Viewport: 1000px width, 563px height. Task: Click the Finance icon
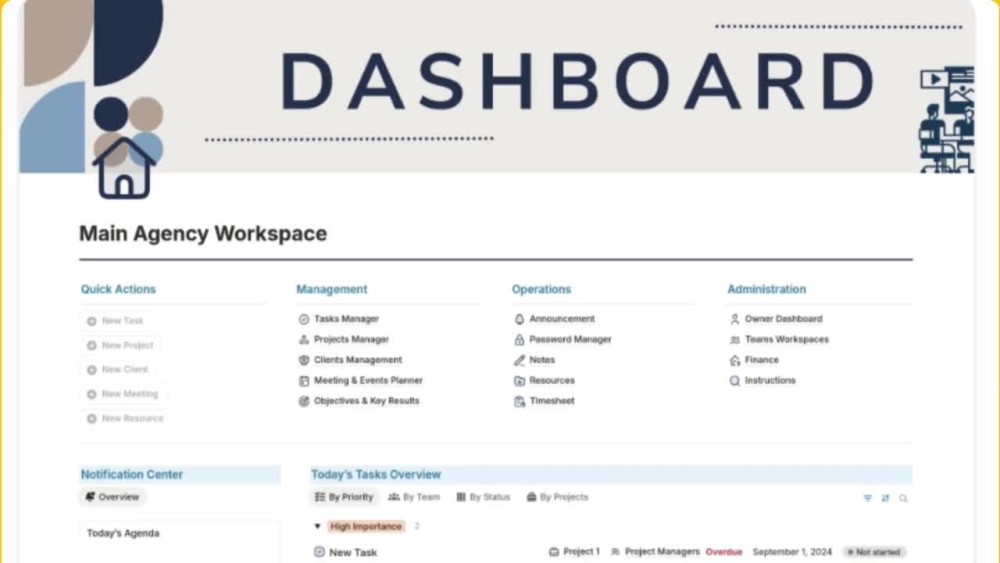(735, 360)
